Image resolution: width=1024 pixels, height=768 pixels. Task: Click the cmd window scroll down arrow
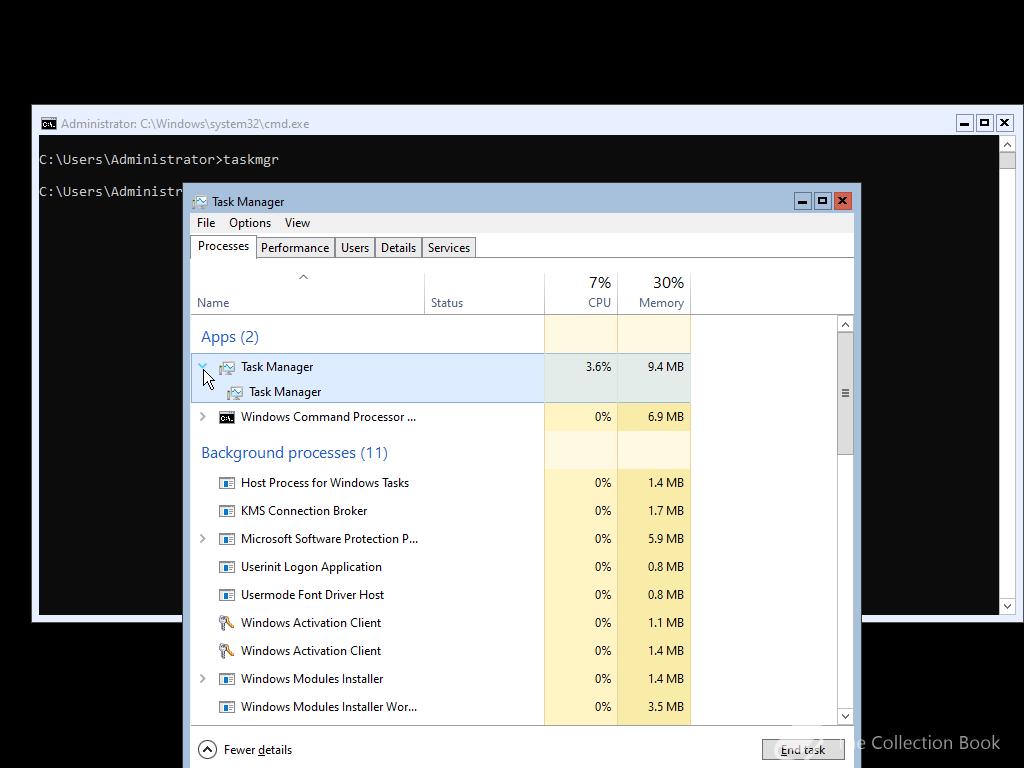[1007, 607]
